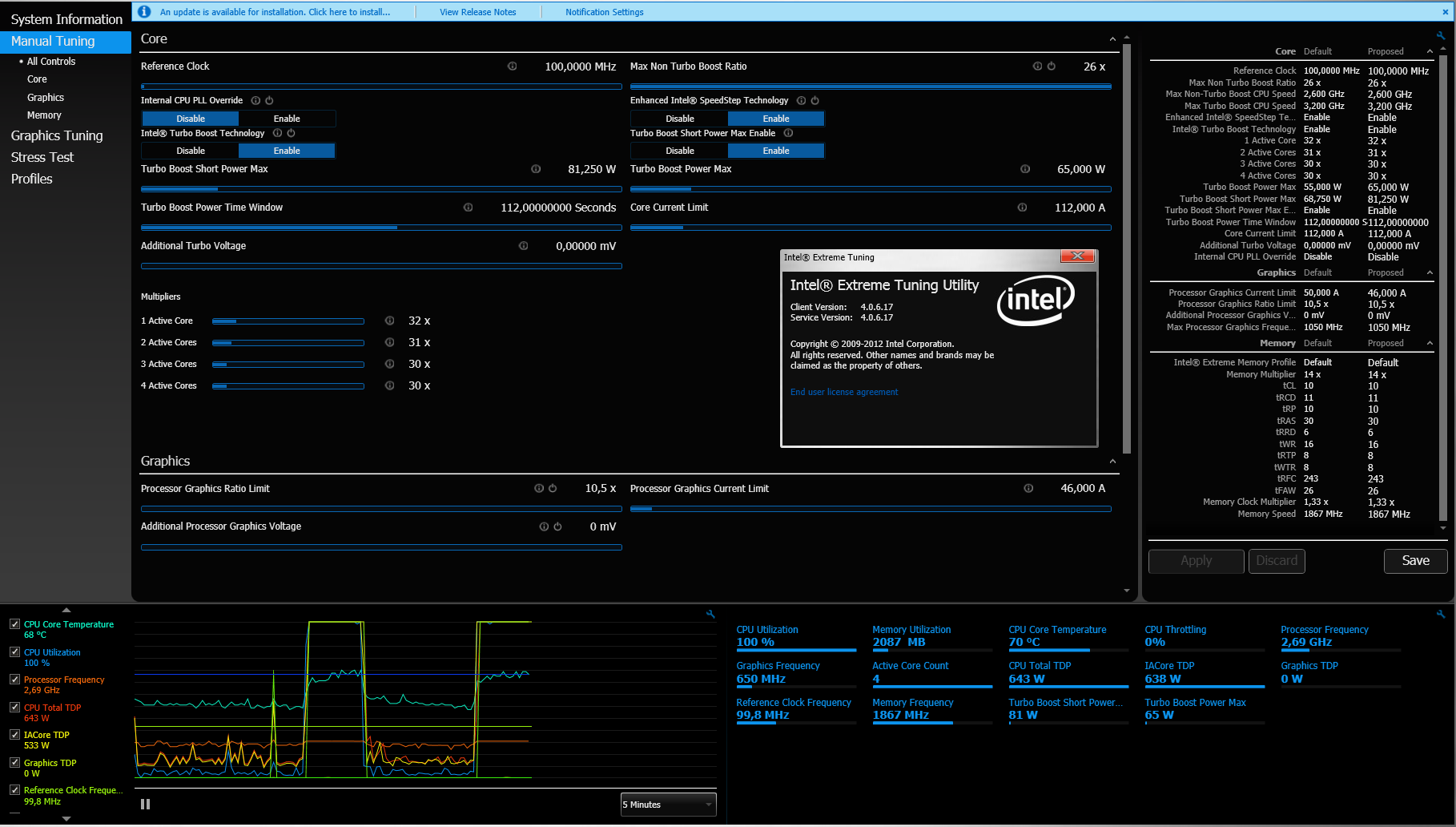This screenshot has width=1456, height=827.
Task: Open End user license agreement link
Action: (x=844, y=393)
